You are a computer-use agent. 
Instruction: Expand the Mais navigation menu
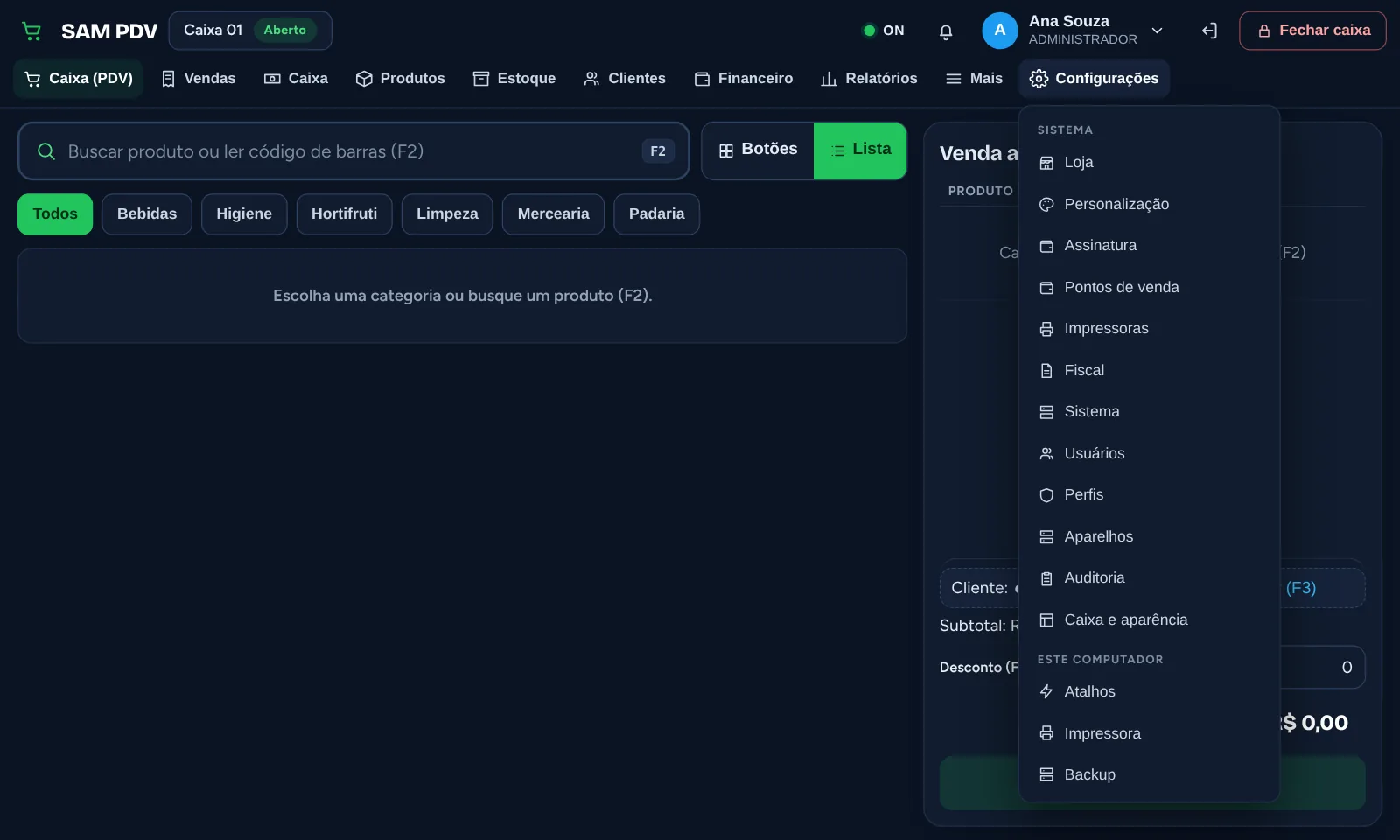(974, 79)
